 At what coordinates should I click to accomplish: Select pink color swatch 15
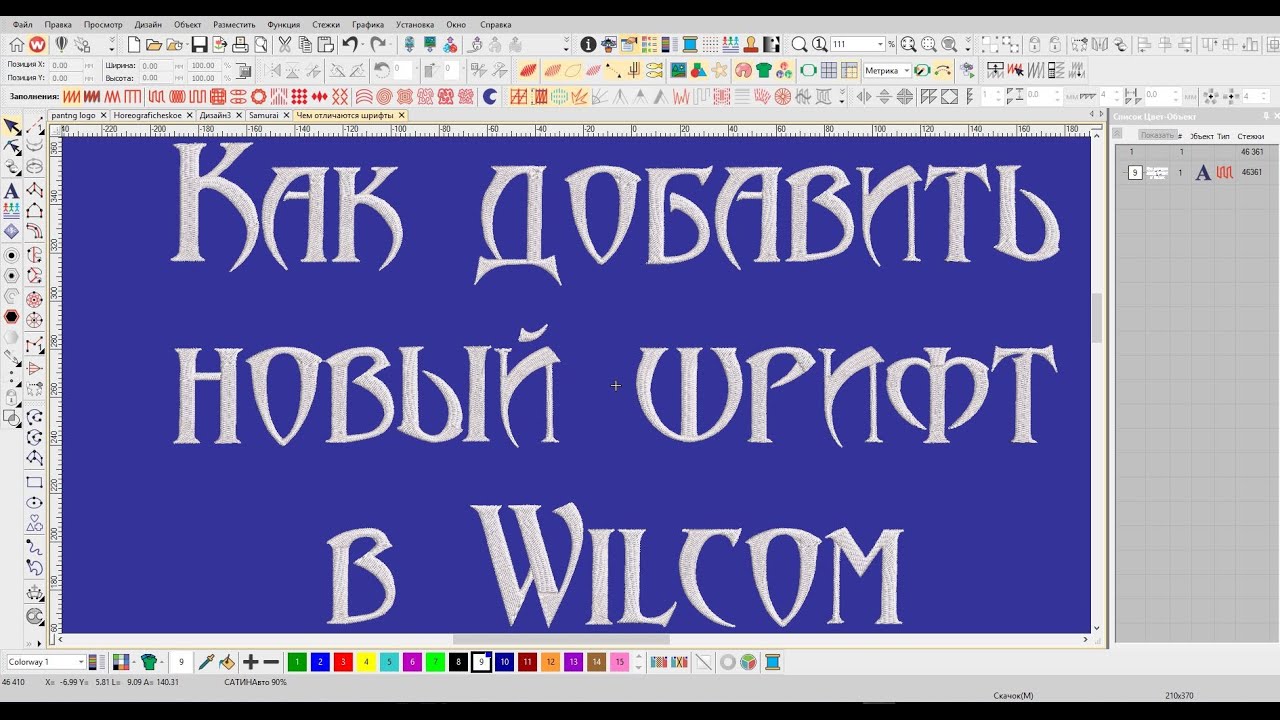[619, 662]
